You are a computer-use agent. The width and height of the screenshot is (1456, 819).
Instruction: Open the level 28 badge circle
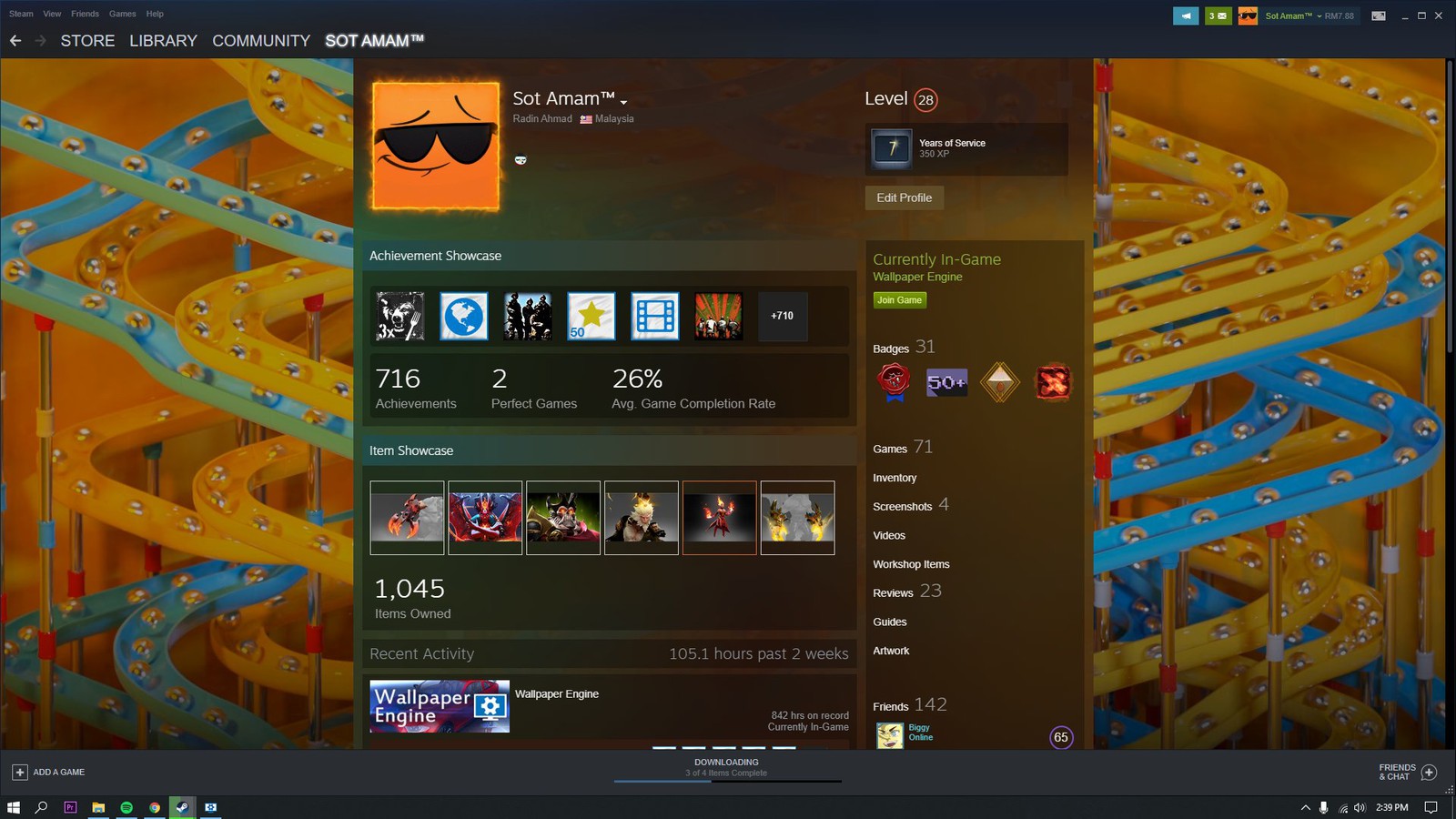point(925,100)
